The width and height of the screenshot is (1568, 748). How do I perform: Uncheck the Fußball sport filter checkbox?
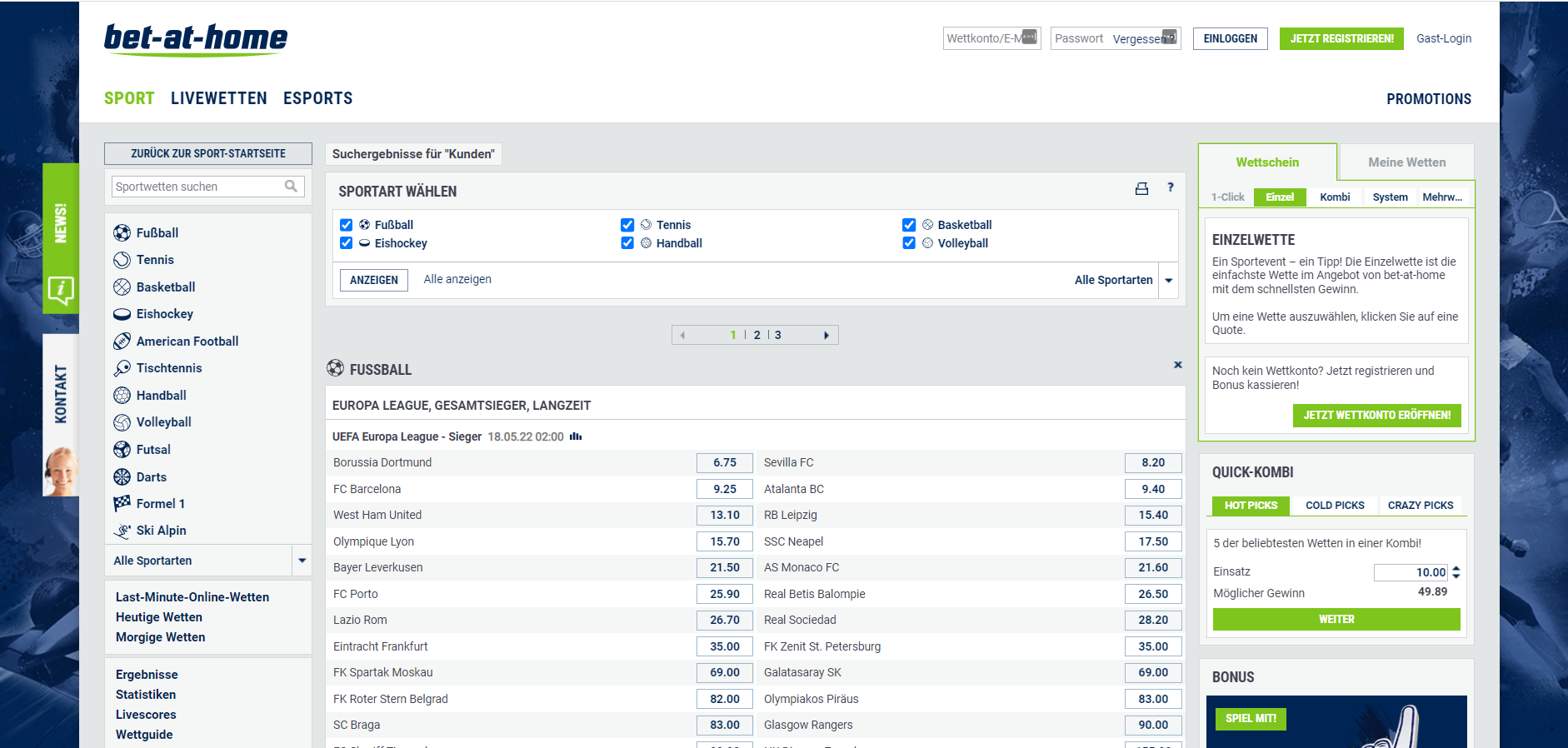point(347,225)
